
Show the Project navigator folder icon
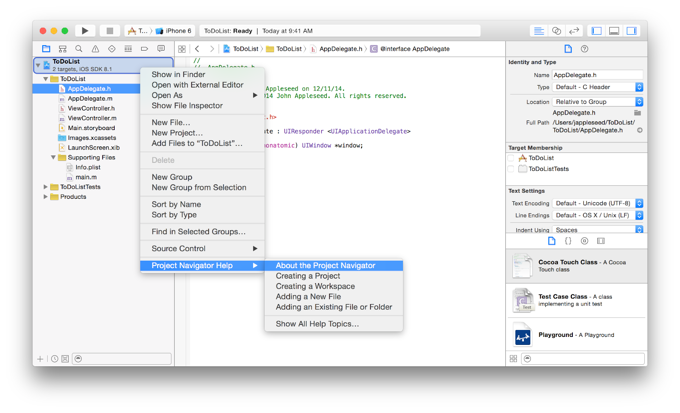[x=46, y=49]
